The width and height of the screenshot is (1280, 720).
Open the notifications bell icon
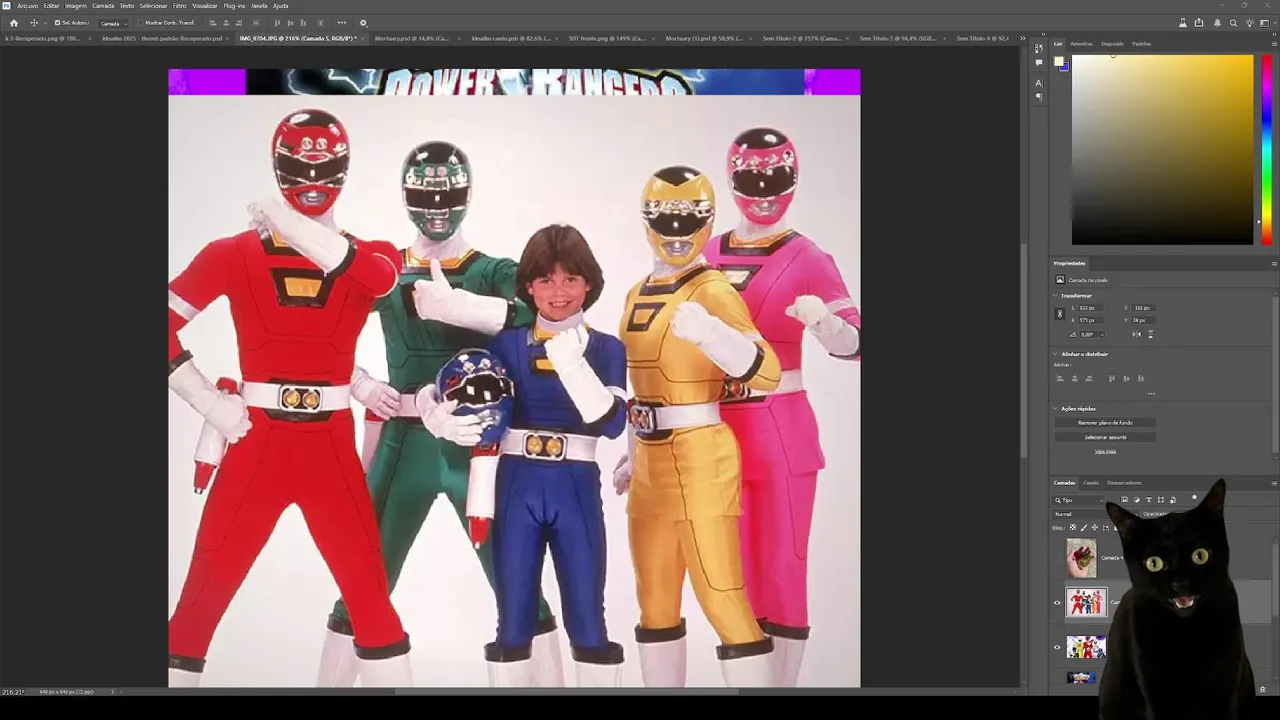(1216, 23)
